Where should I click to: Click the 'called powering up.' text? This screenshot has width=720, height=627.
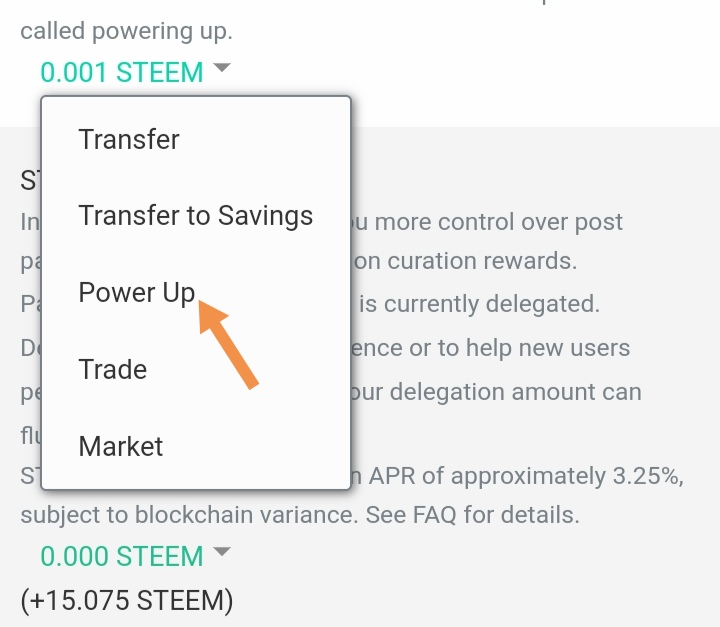click(x=126, y=31)
